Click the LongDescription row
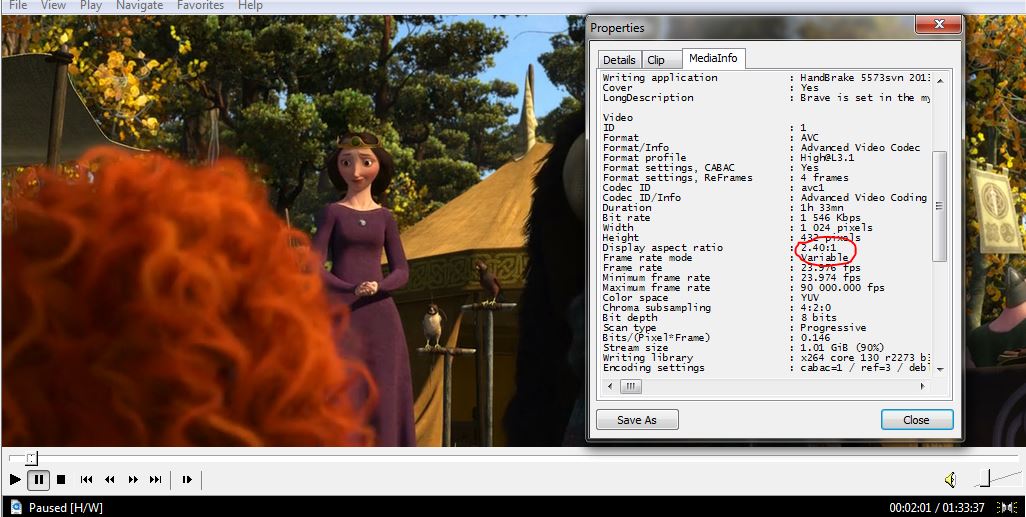This screenshot has height=517, width=1026. click(x=766, y=98)
